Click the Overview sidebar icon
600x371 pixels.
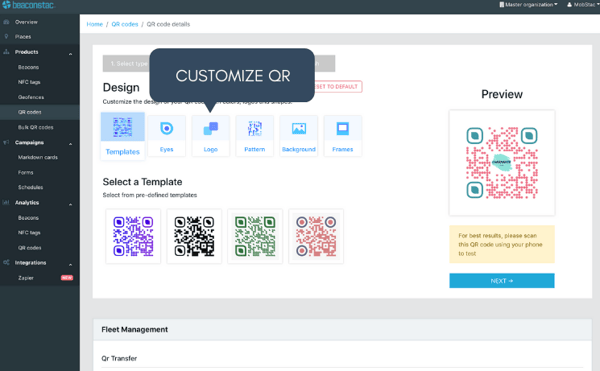6,22
